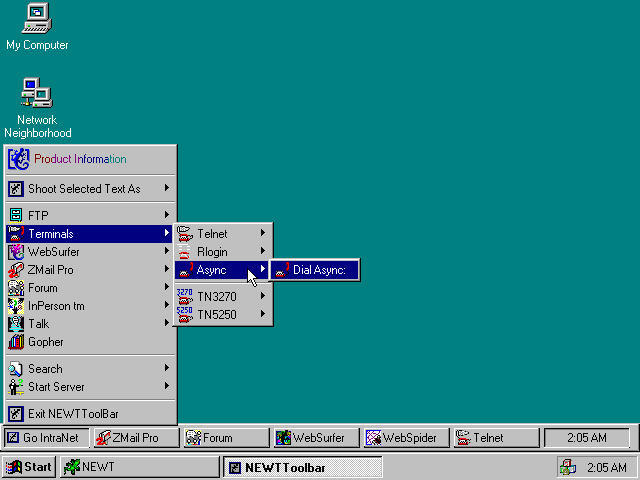Click the Search magnifier icon
Image resolution: width=640 pixels, height=480 pixels.
pyautogui.click(x=16, y=369)
